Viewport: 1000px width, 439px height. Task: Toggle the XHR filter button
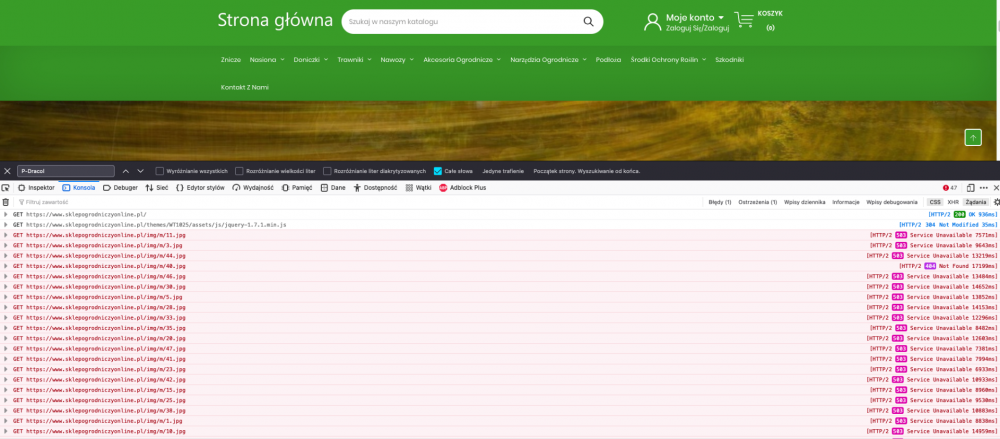tap(953, 202)
